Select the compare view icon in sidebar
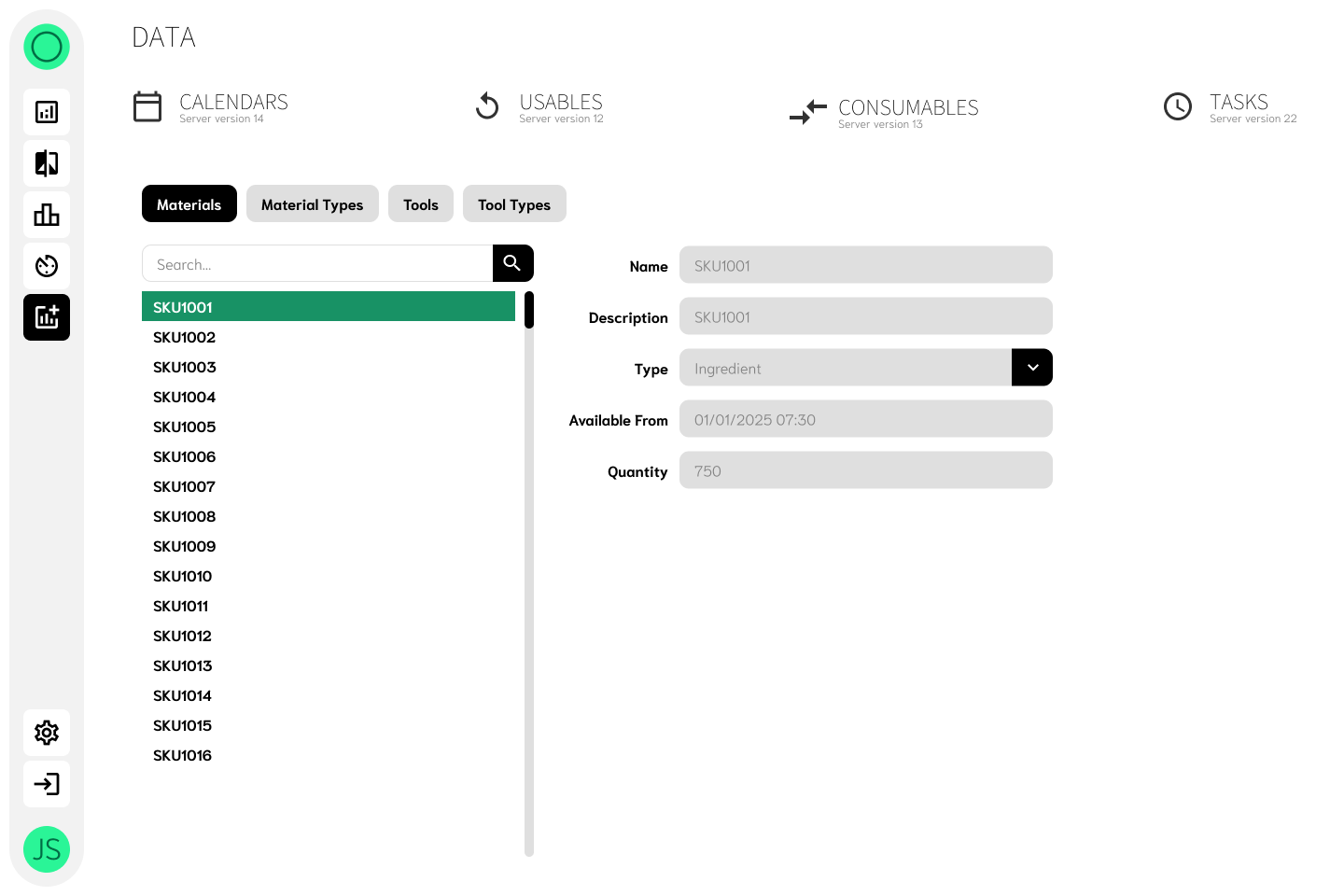 coord(47,163)
